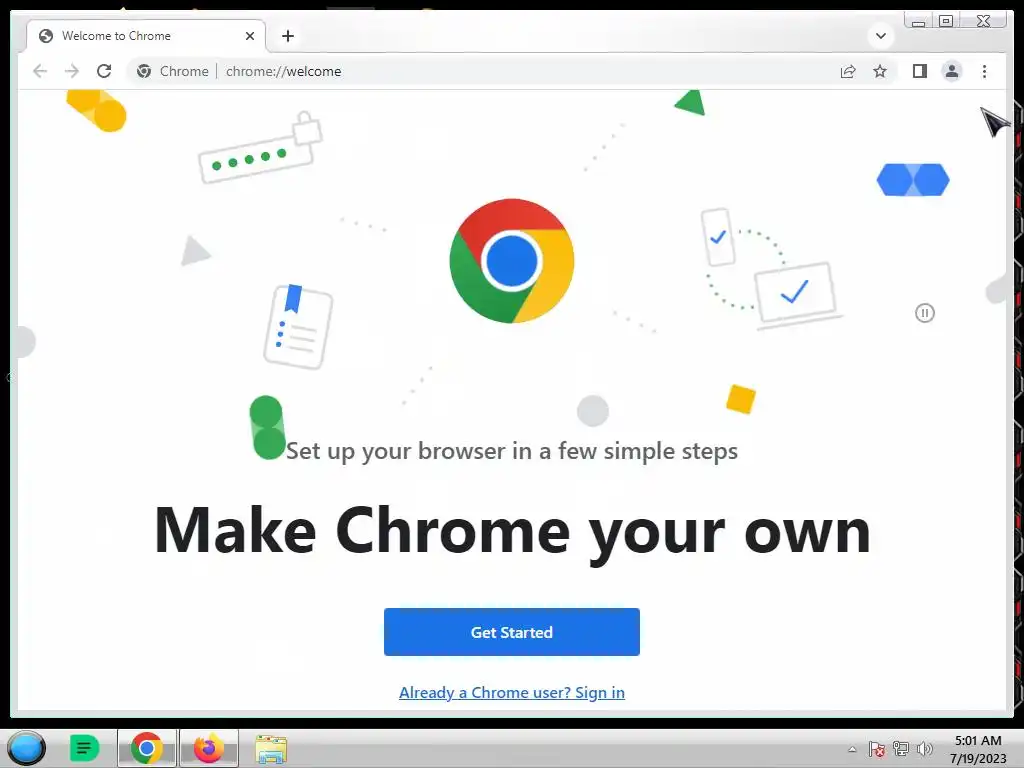Select the Welcome to Chrome tab
The width and height of the screenshot is (1024, 768).
click(x=146, y=36)
